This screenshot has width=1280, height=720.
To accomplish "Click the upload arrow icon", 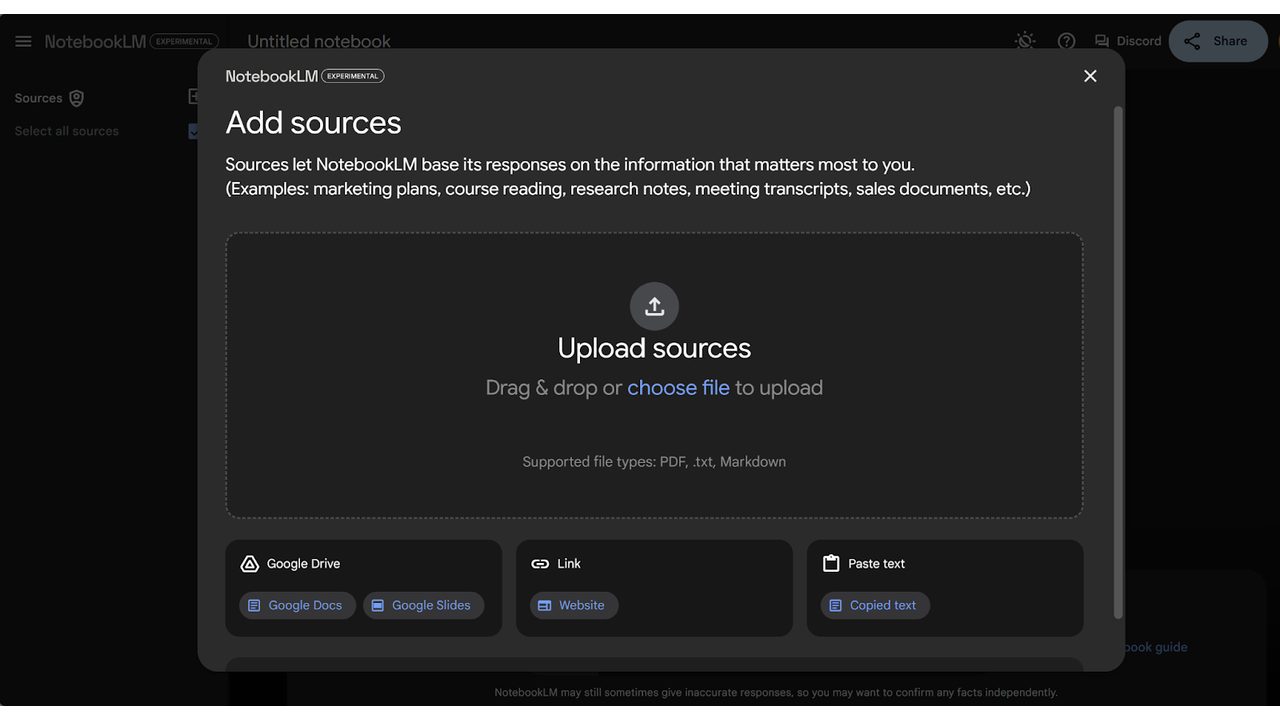I will pyautogui.click(x=654, y=306).
